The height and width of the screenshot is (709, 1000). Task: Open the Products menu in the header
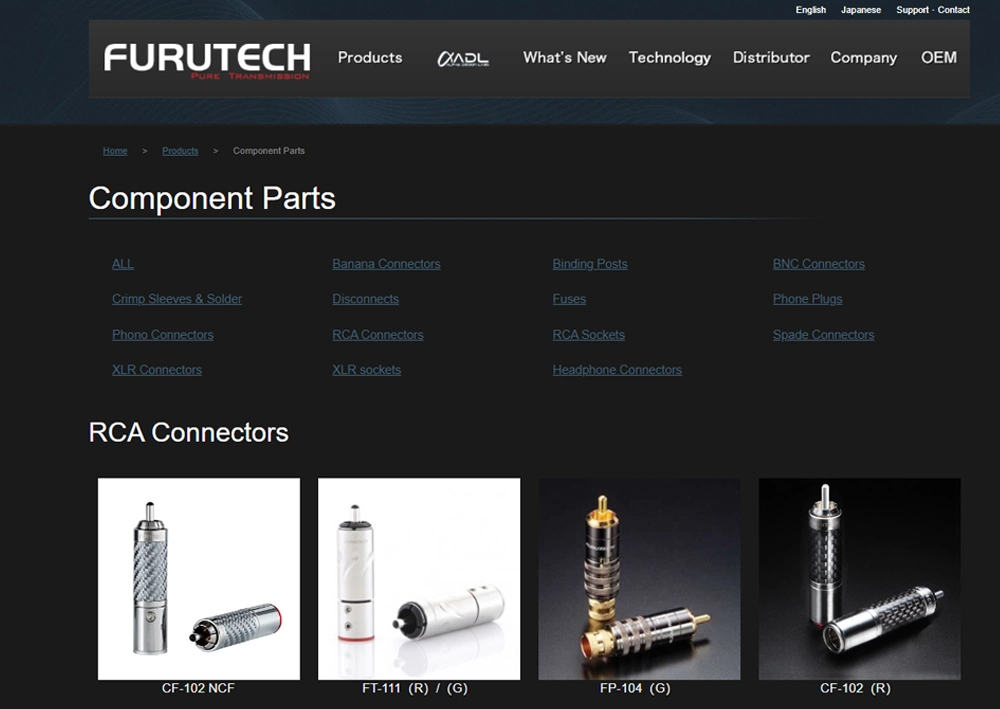(370, 57)
